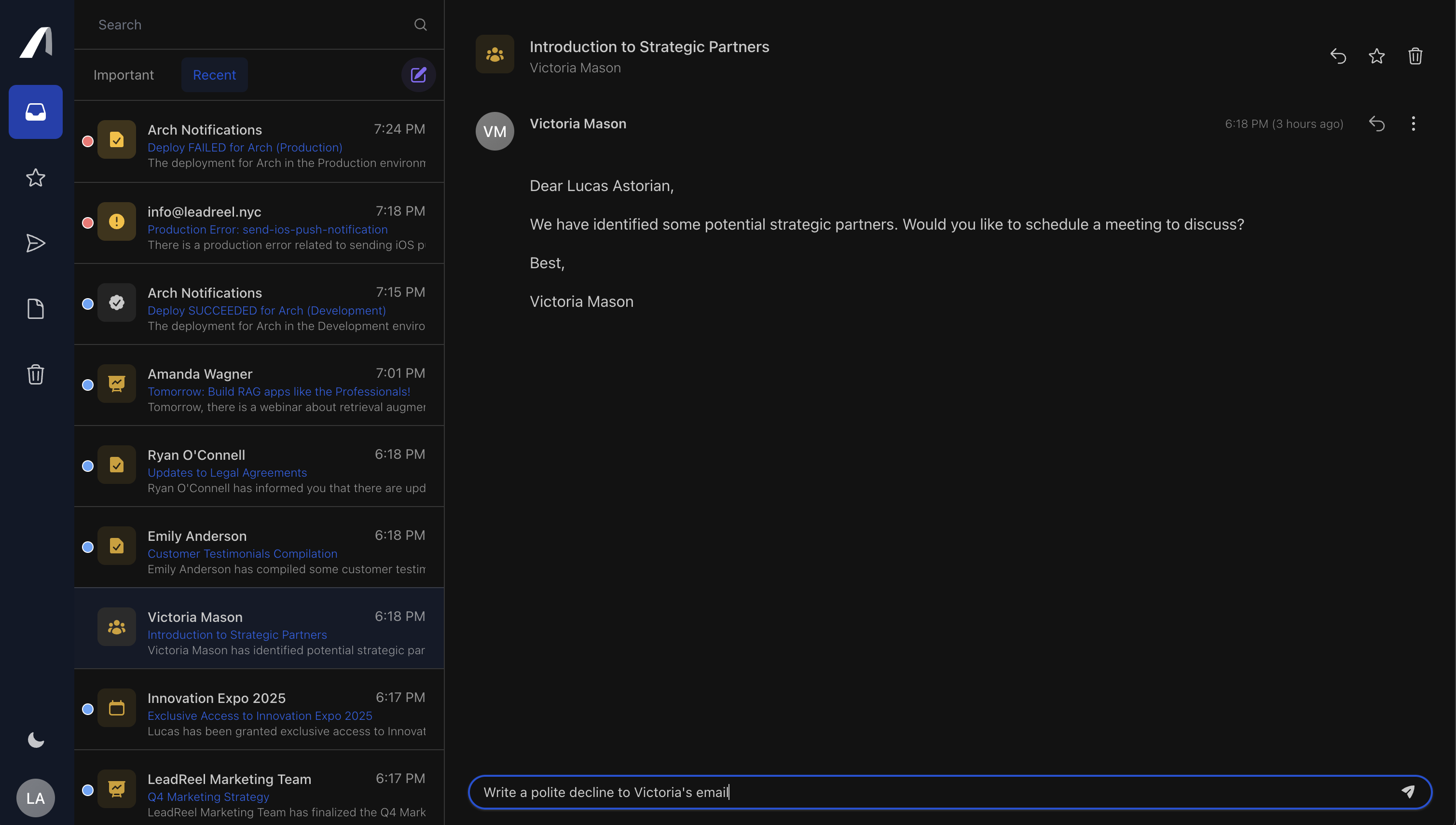Open the Trash folder in sidebar
Screen dimensions: 1456x825
(35, 374)
